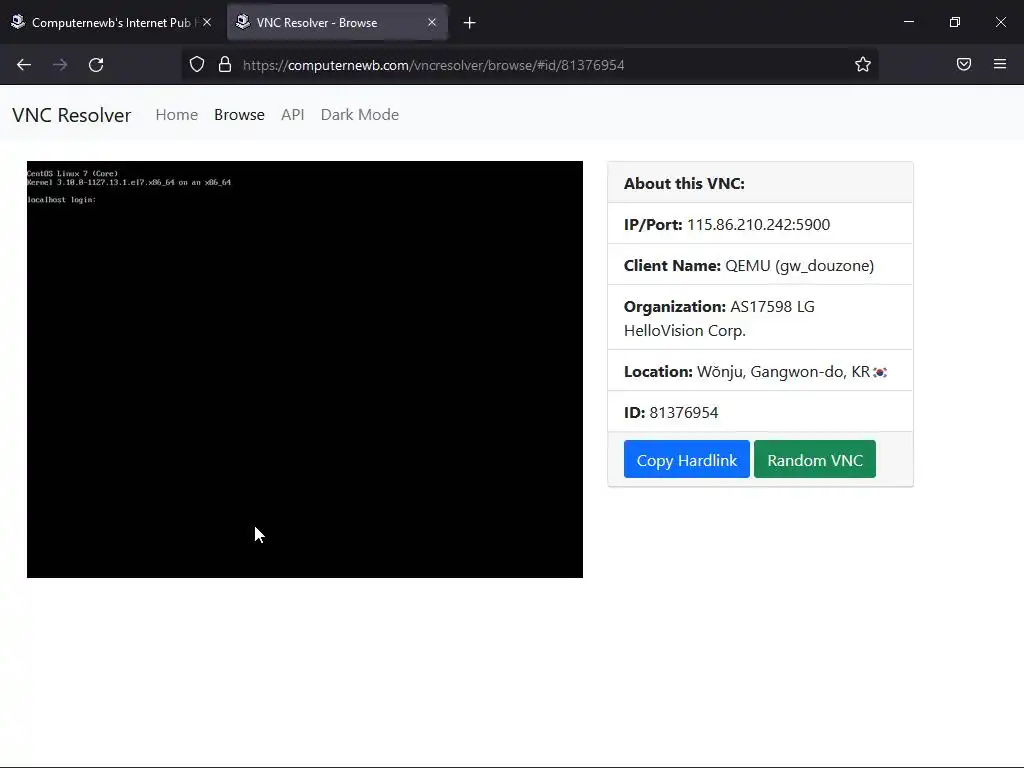Click the address bar URL
The image size is (1024, 768).
click(x=434, y=65)
